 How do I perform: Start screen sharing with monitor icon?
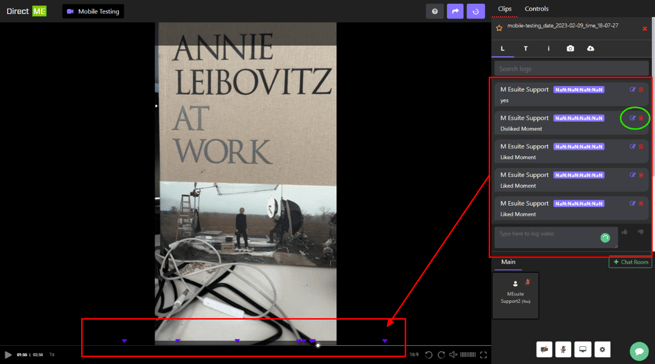click(x=582, y=349)
